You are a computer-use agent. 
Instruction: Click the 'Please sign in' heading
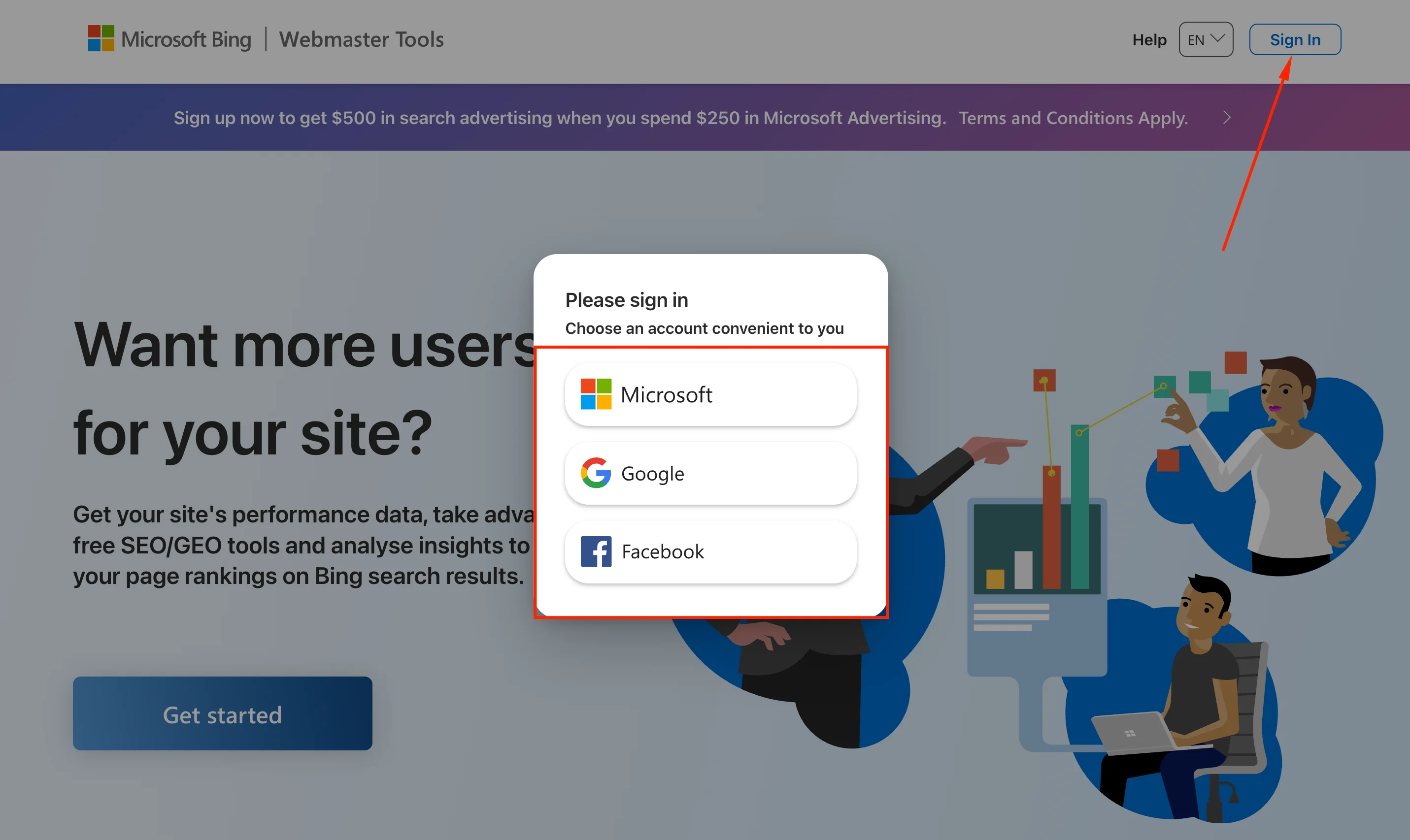pyautogui.click(x=626, y=300)
